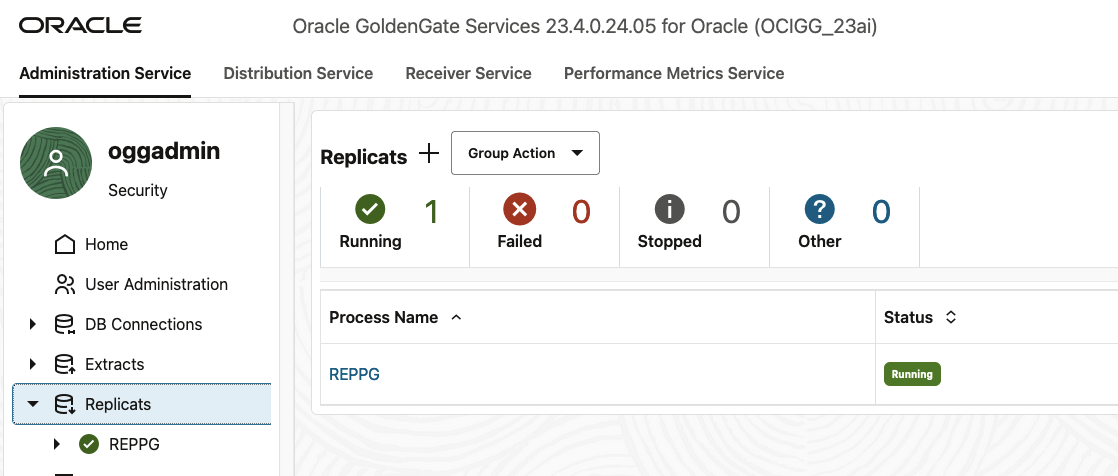
Task: Open Extracts in the sidebar
Action: tap(114, 364)
